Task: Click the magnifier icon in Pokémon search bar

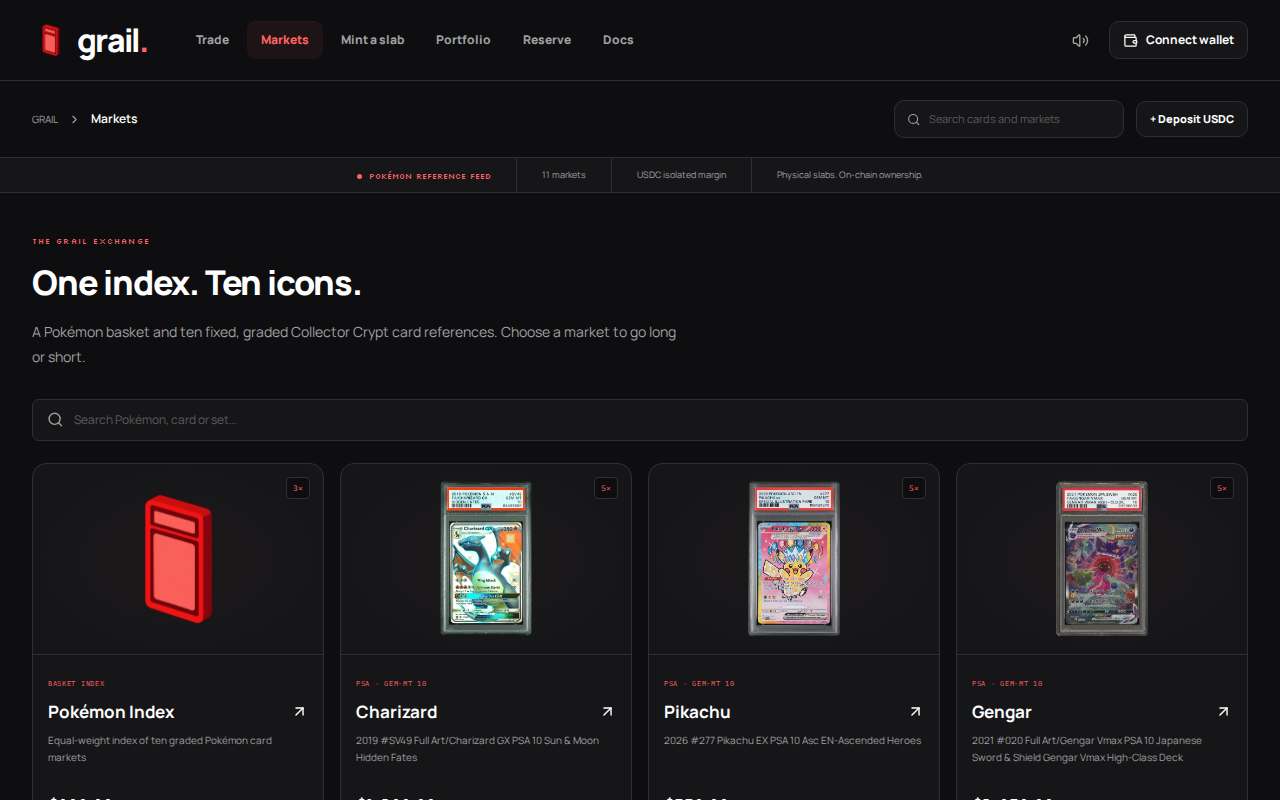Action: pyautogui.click(x=55, y=420)
